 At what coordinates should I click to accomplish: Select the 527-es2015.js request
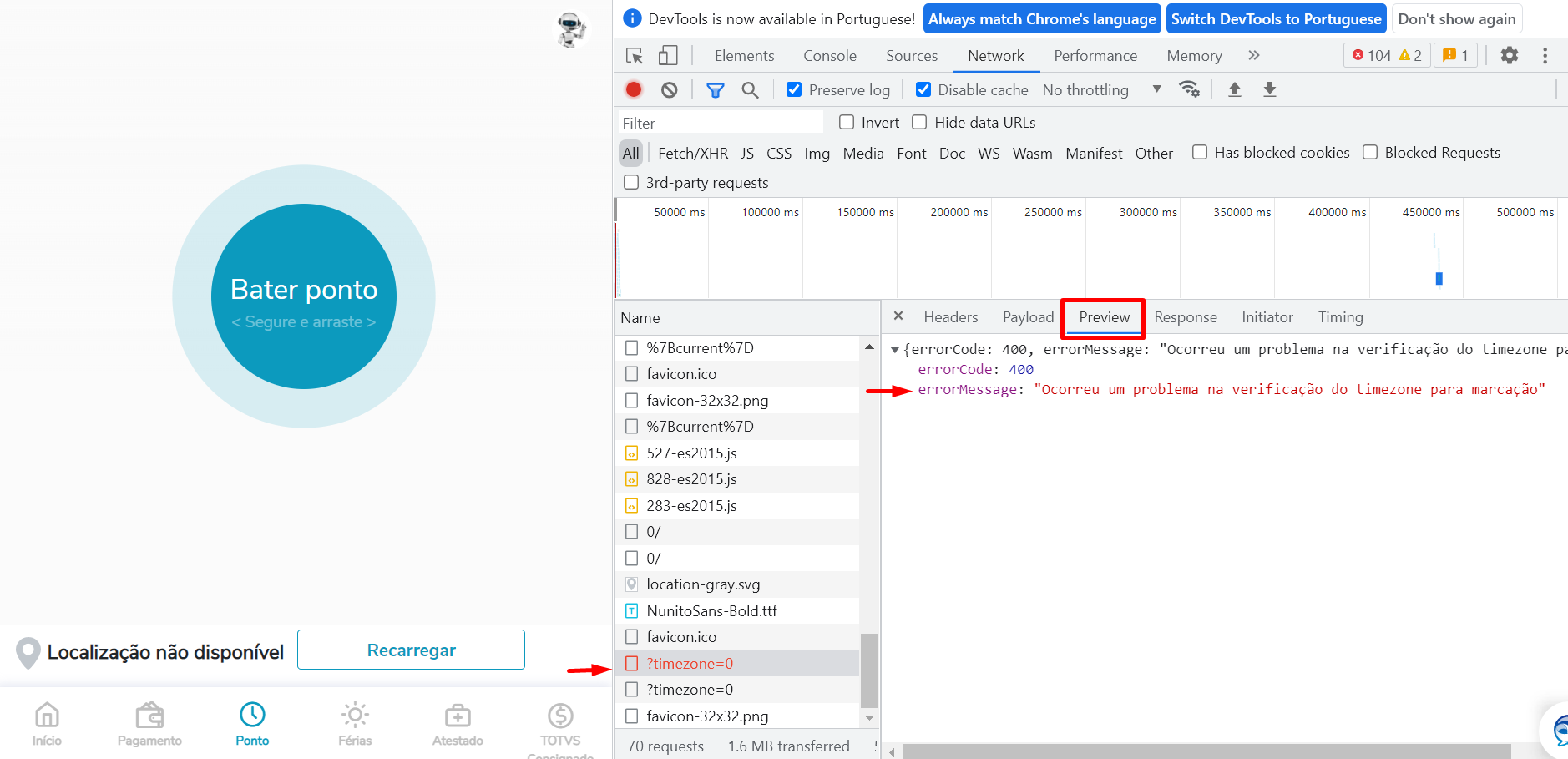click(737, 453)
